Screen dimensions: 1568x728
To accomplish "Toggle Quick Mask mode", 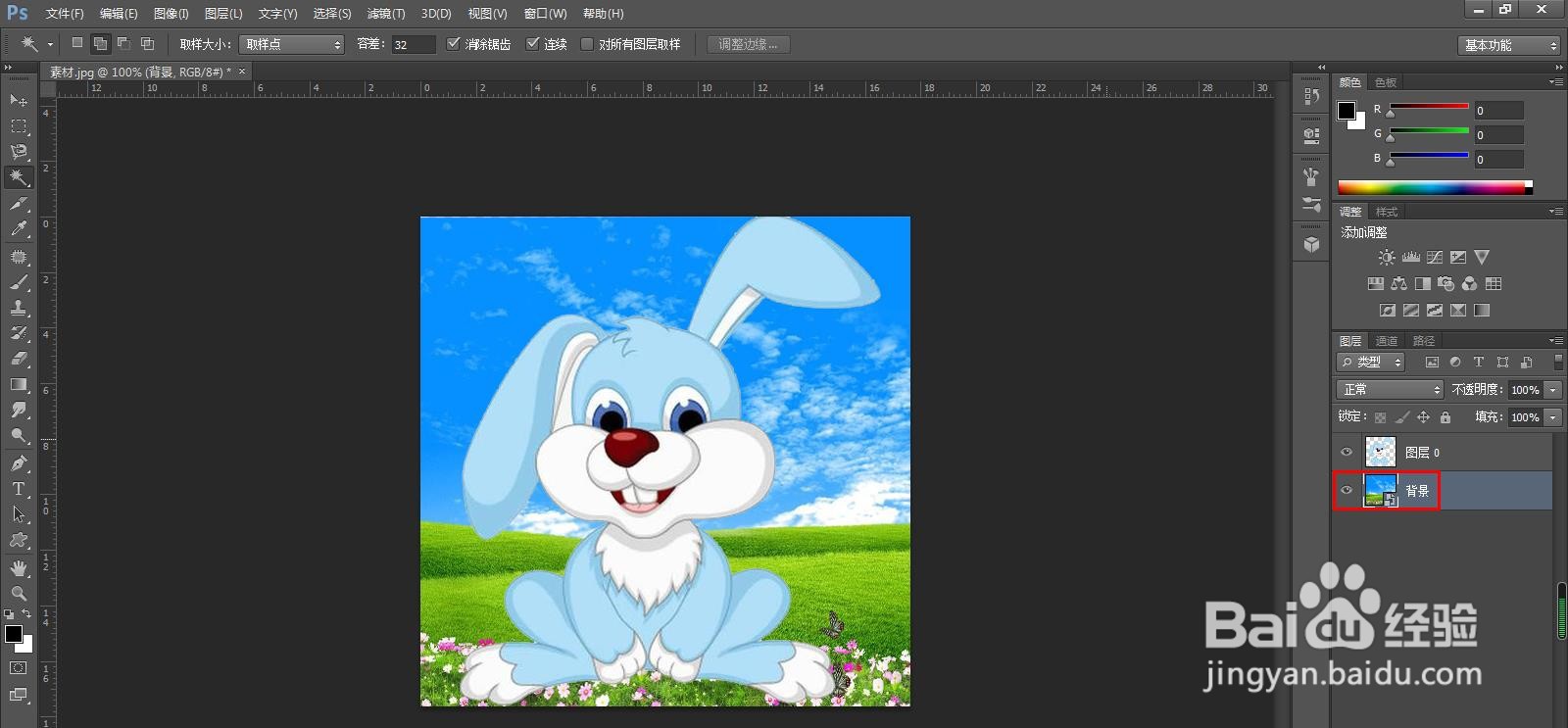I will pos(19,667).
